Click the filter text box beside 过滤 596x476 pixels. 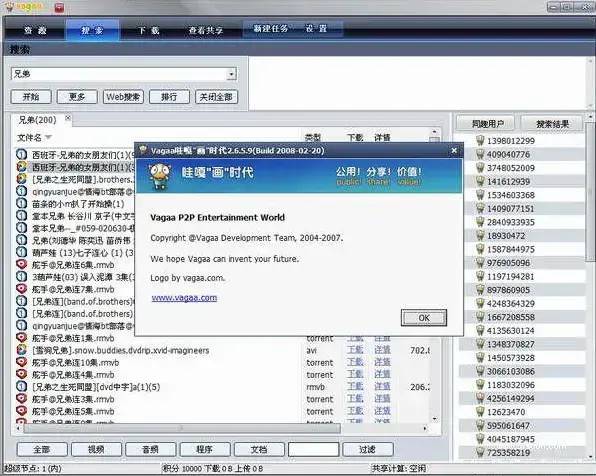[x=313, y=449]
